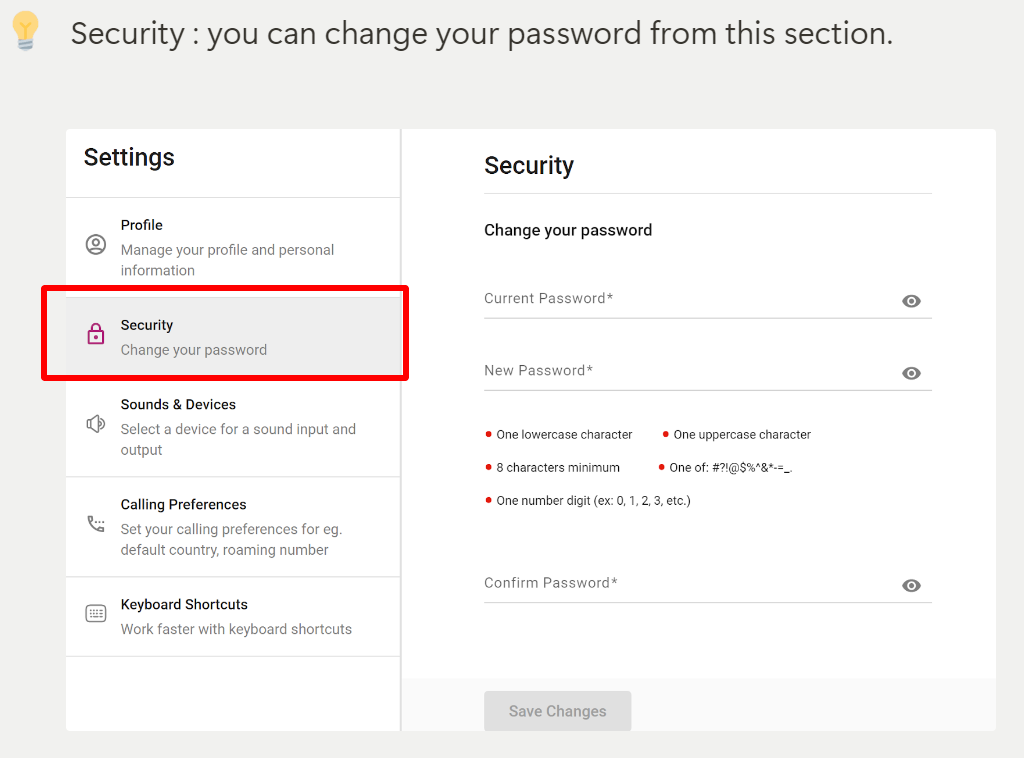The height and width of the screenshot is (758, 1024).
Task: Open the Sounds & Devices settings
Action: pos(233,427)
